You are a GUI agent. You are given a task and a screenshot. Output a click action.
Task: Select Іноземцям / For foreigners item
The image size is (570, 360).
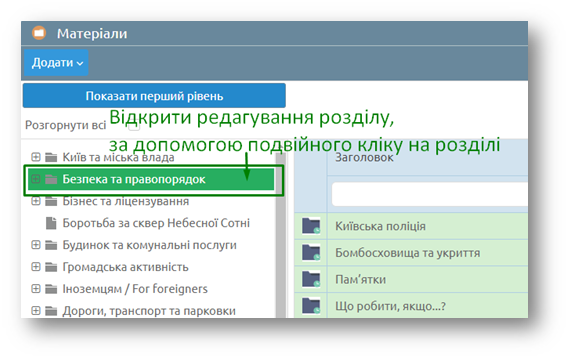click(135, 289)
